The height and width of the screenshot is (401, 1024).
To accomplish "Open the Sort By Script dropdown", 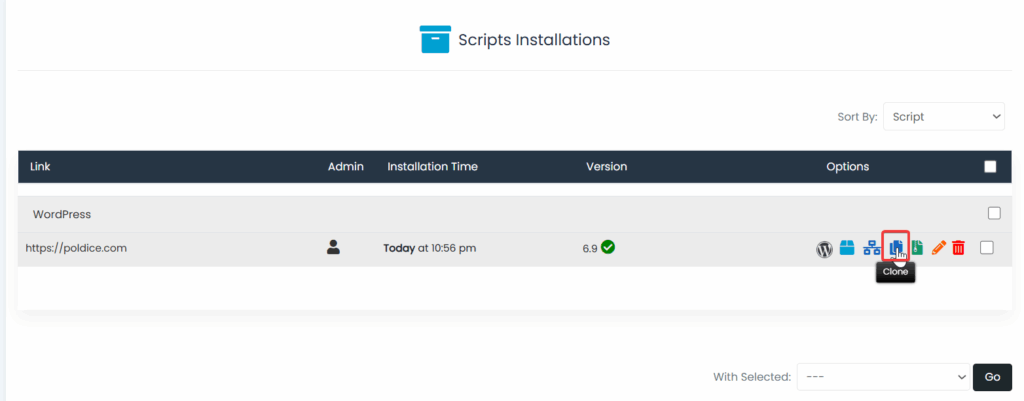I will click(x=943, y=117).
